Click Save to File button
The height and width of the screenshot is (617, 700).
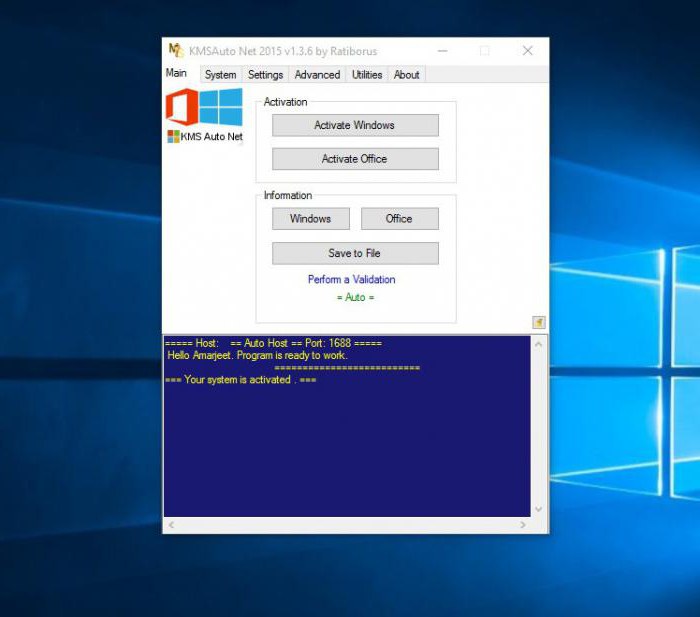(355, 253)
